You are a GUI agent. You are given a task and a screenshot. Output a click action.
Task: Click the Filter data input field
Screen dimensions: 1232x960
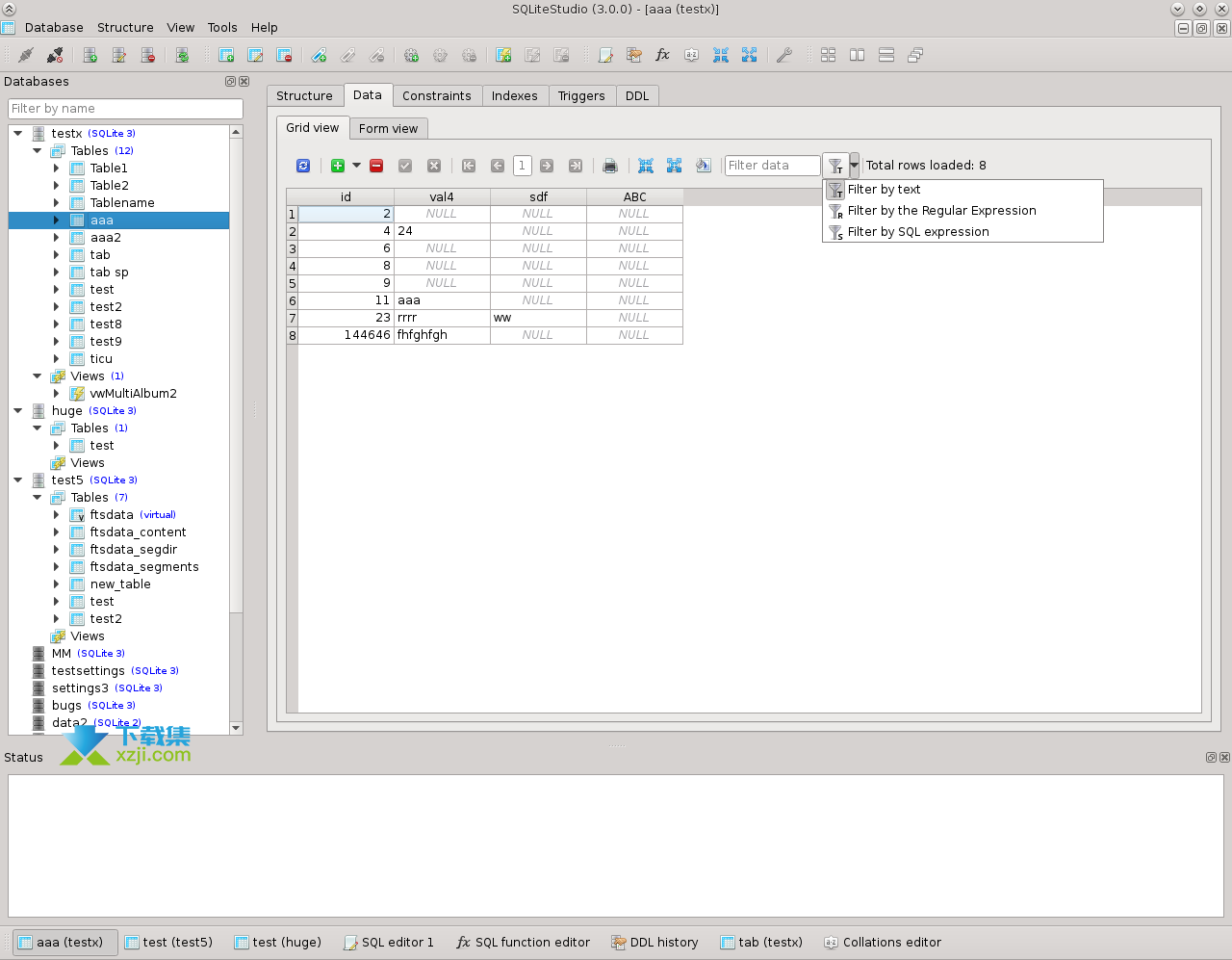point(771,166)
